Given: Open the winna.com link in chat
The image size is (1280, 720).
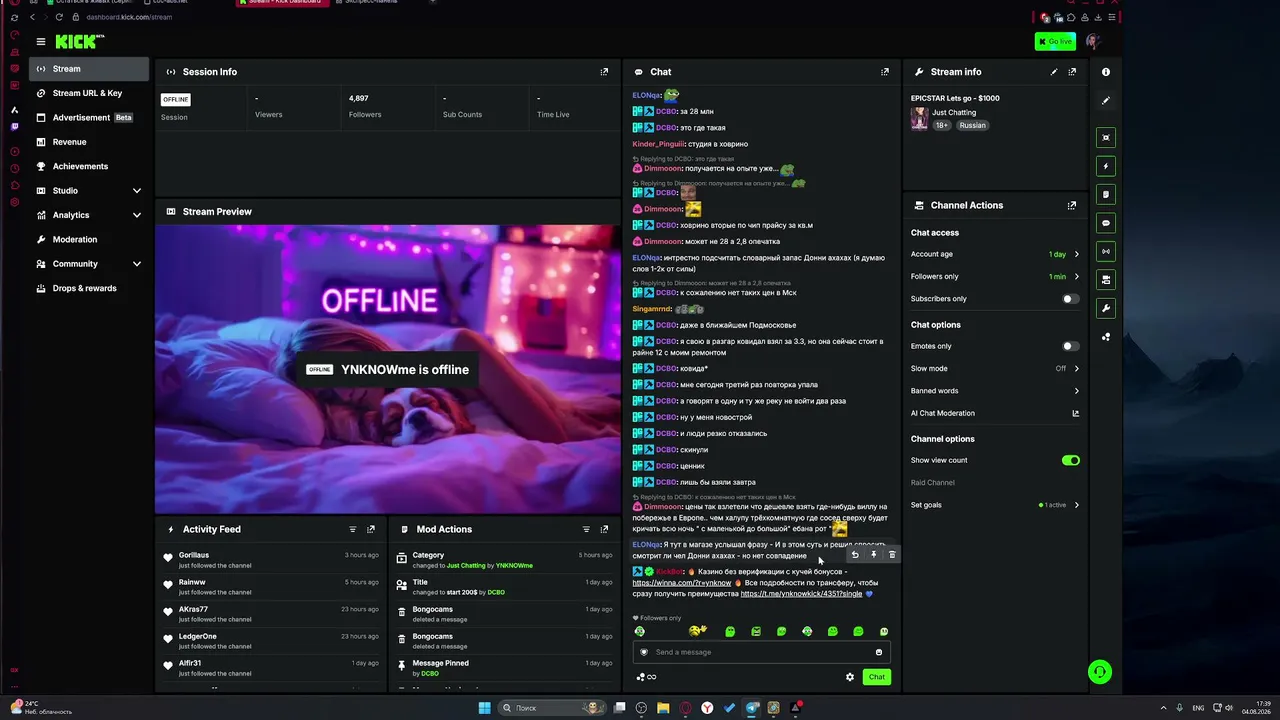Looking at the screenshot, I should 682,583.
